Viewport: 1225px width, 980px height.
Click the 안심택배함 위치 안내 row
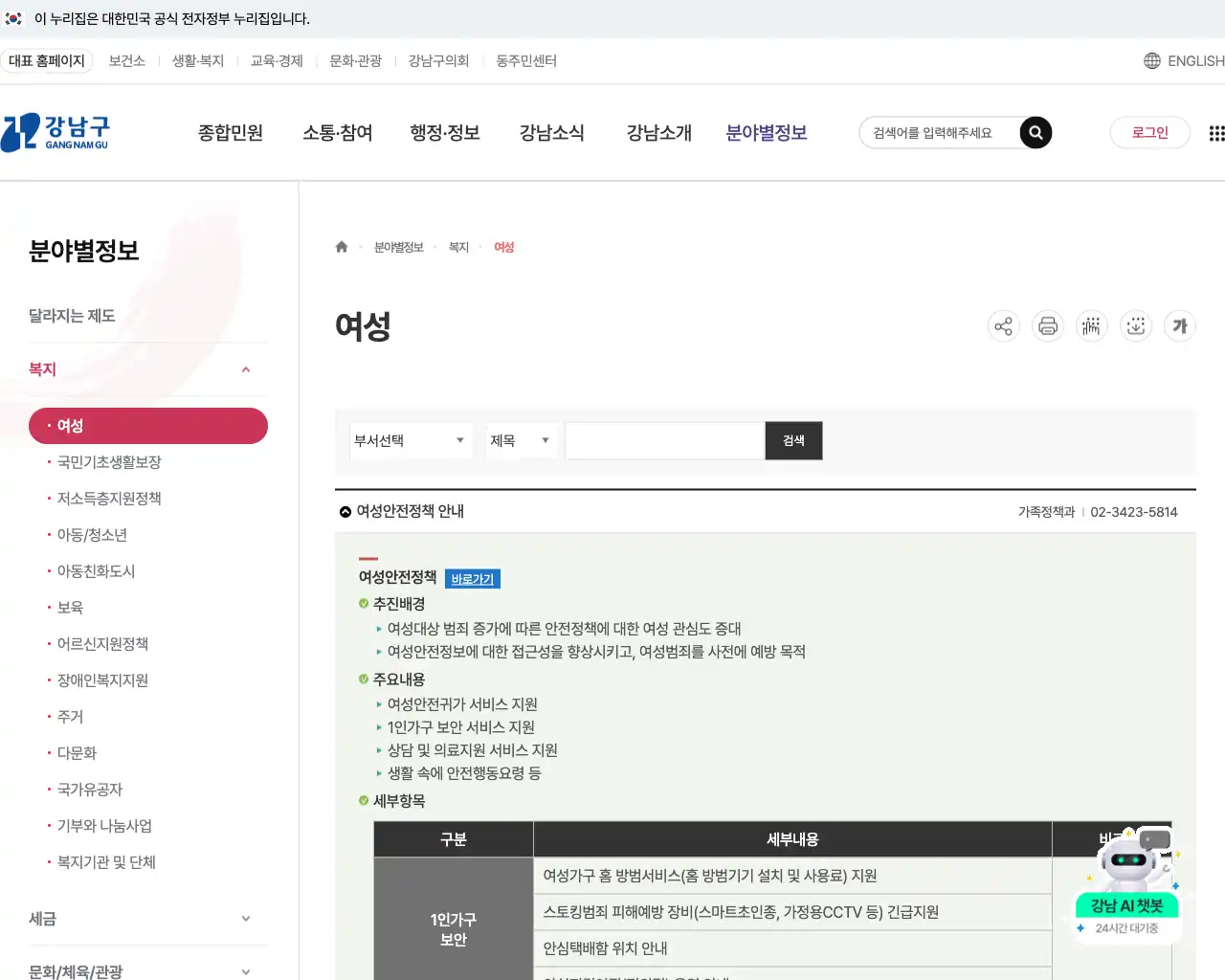pyautogui.click(x=792, y=948)
